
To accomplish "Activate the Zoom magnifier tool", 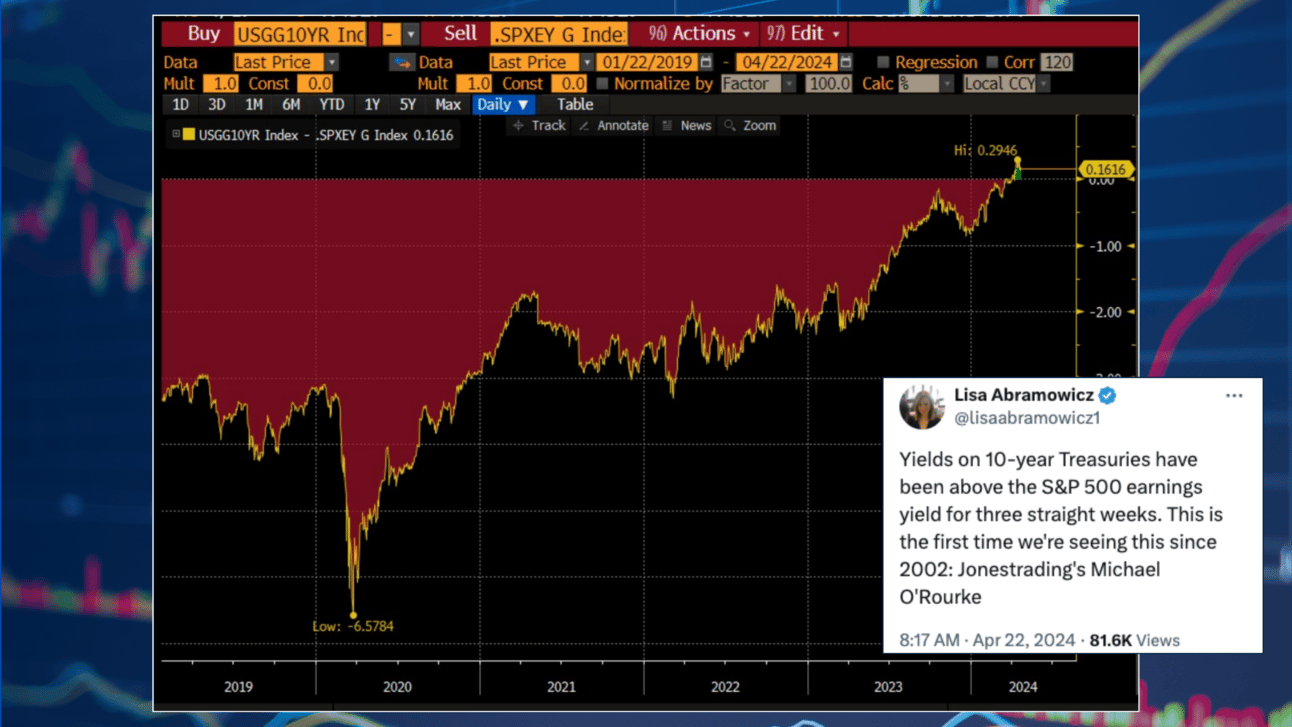I will click(750, 125).
